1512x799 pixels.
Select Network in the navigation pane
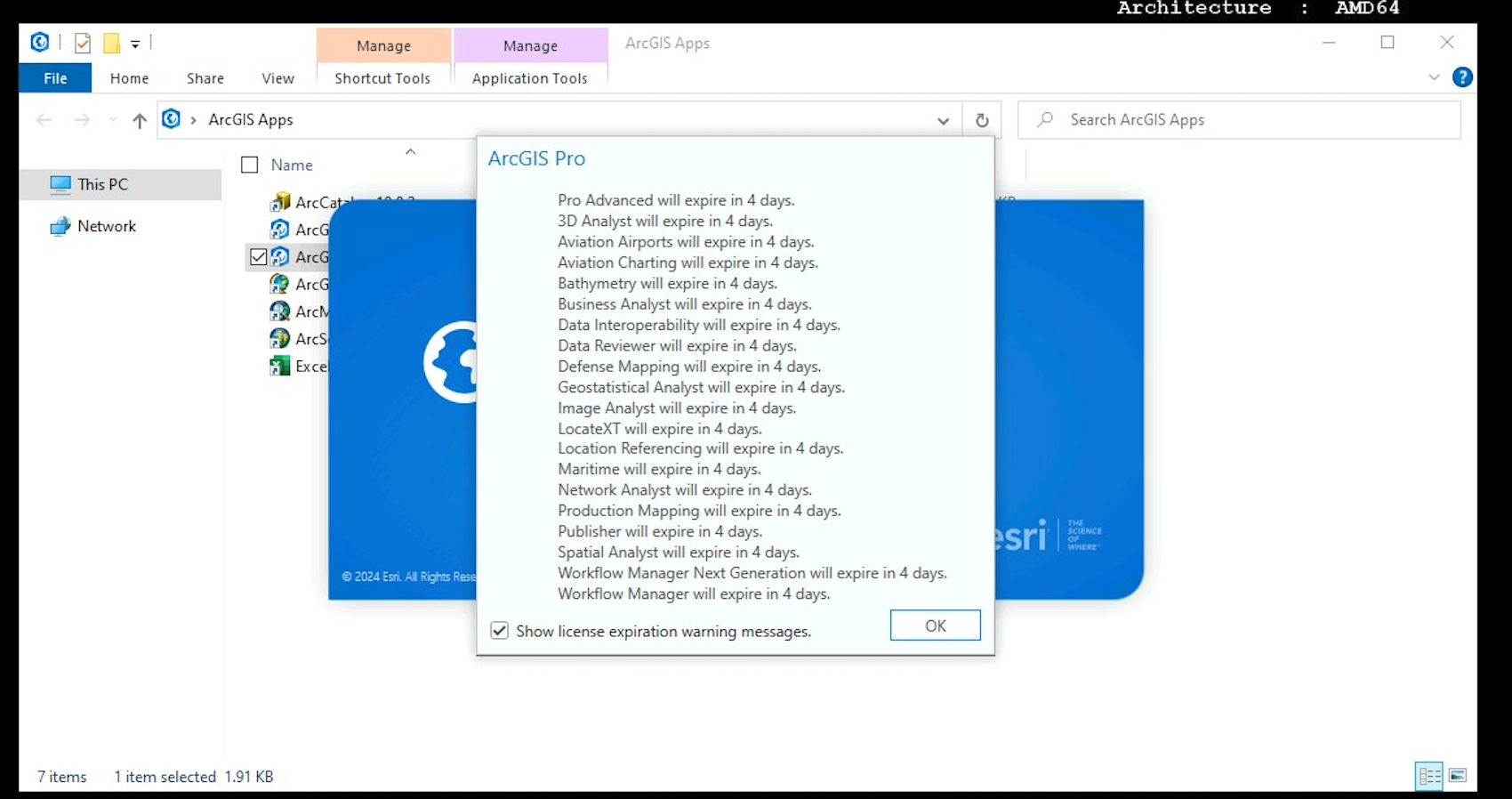point(106,226)
